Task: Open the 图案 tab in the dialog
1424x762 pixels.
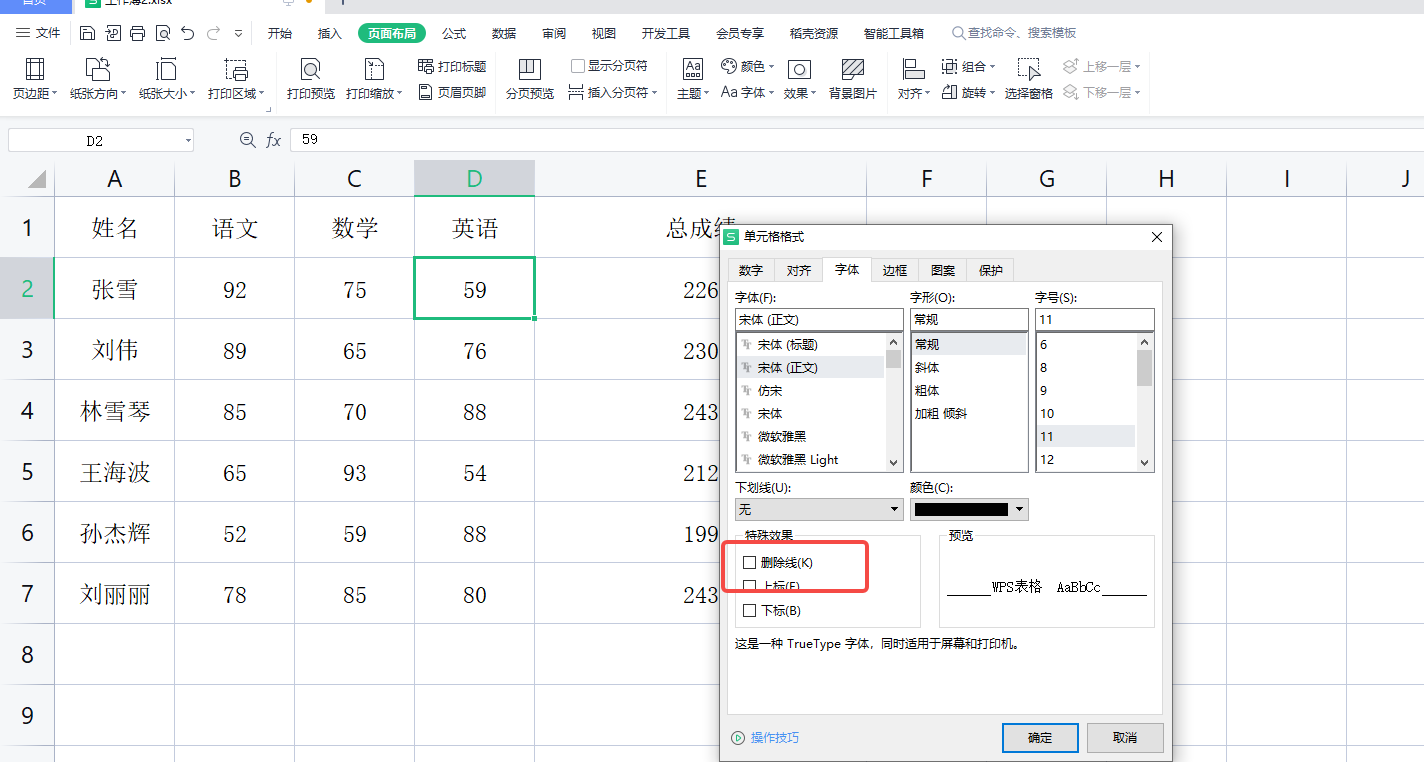Action: (x=943, y=270)
